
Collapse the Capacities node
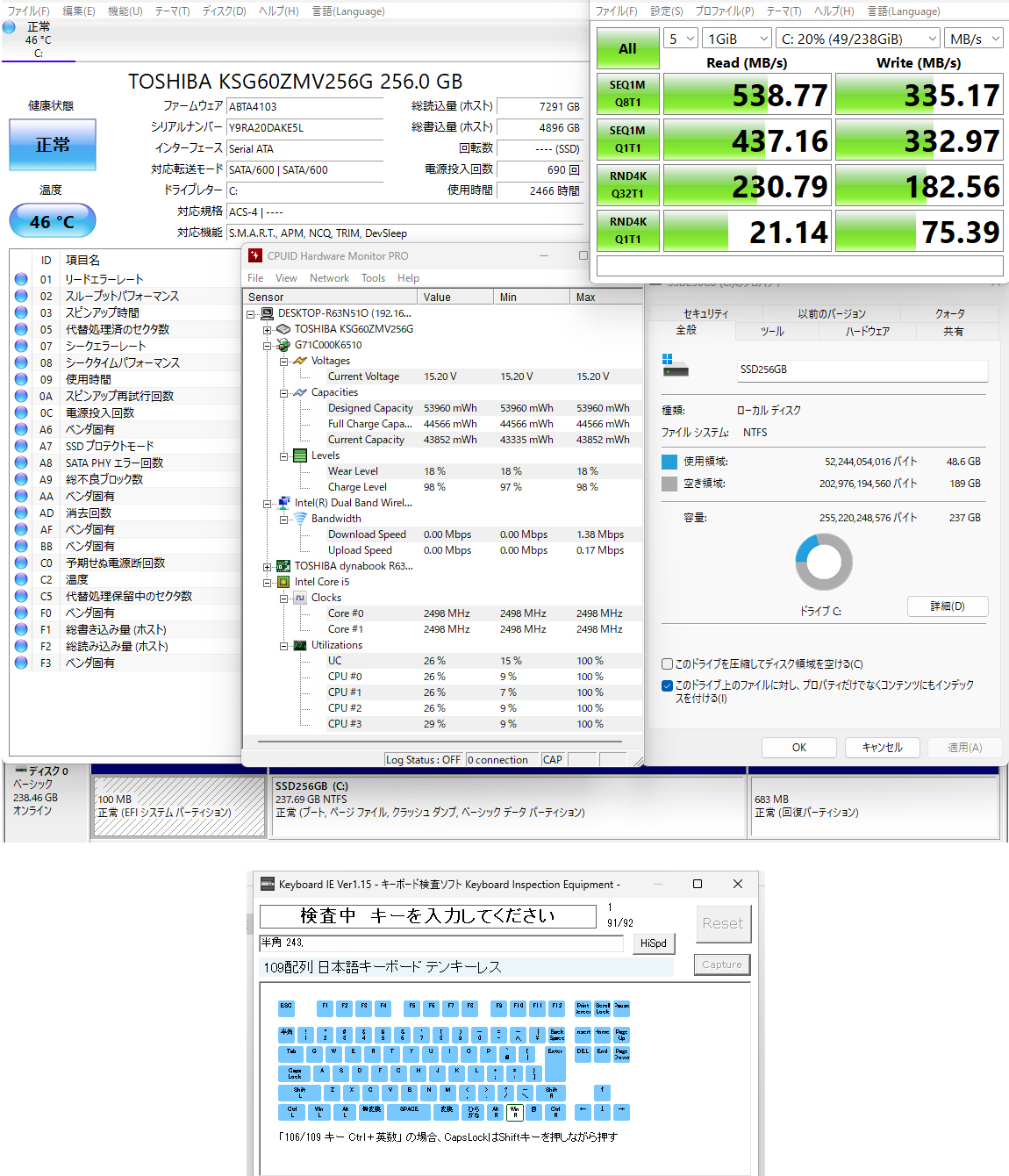[283, 393]
